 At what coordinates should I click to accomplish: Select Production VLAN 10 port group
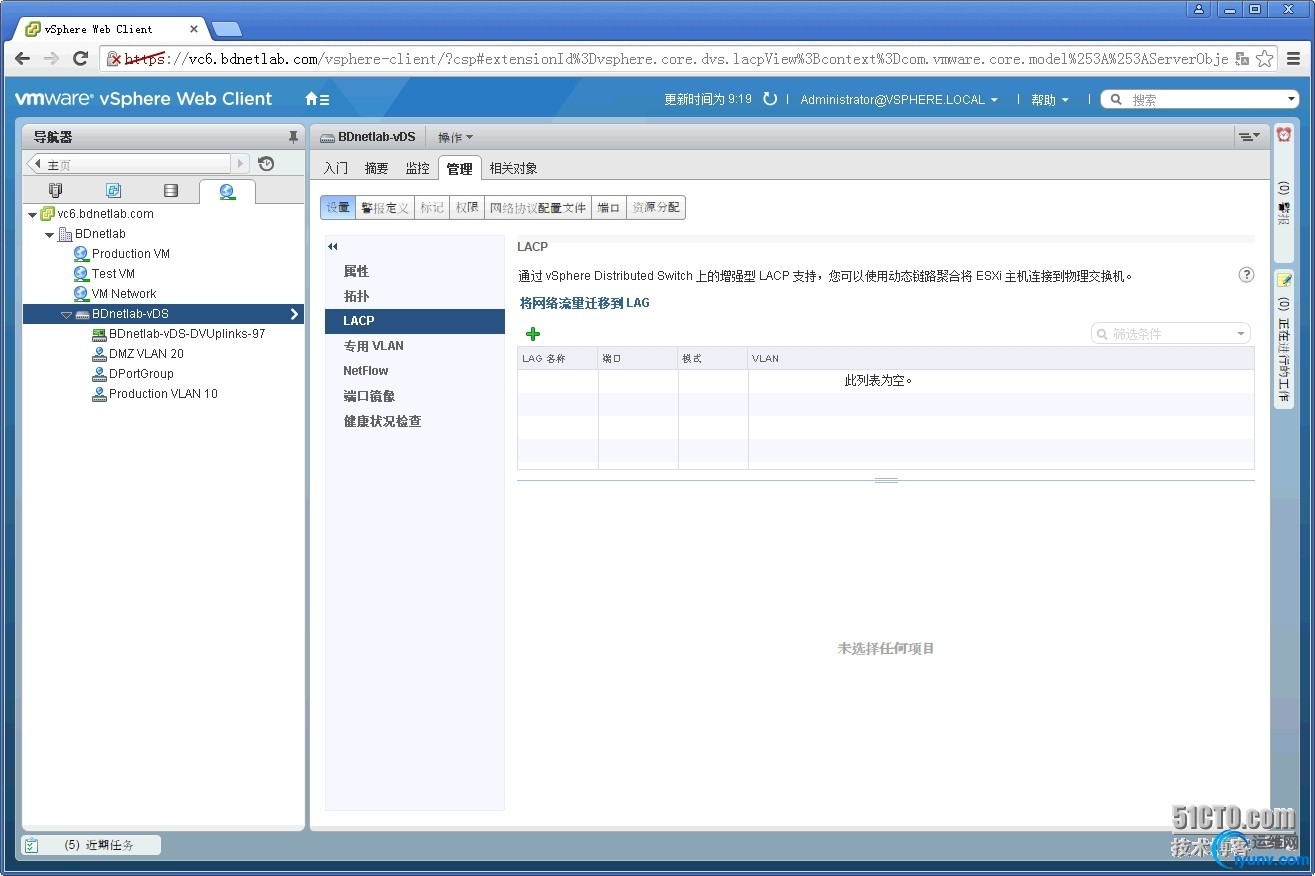pos(163,394)
